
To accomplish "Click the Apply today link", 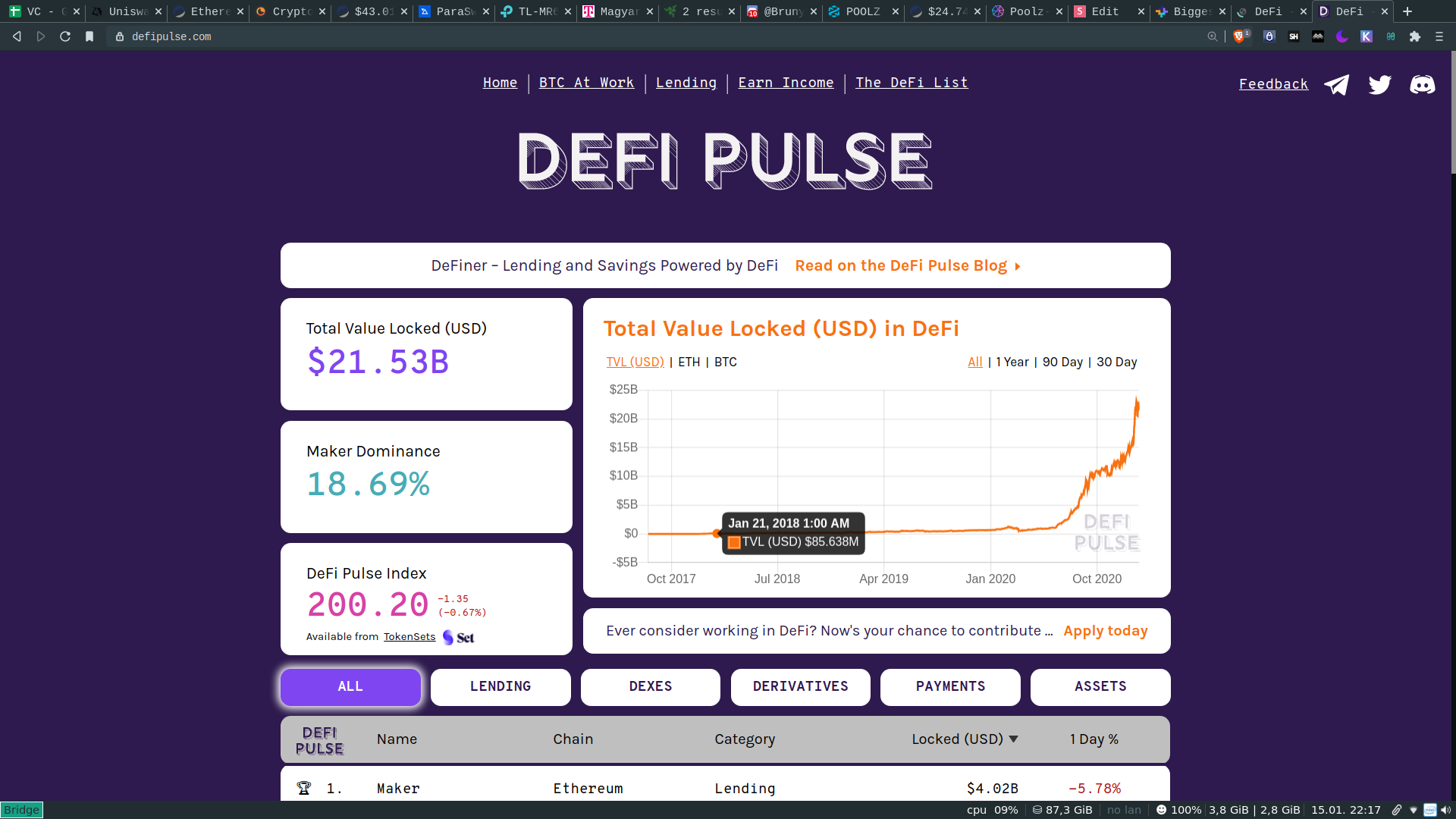I will point(1105,631).
